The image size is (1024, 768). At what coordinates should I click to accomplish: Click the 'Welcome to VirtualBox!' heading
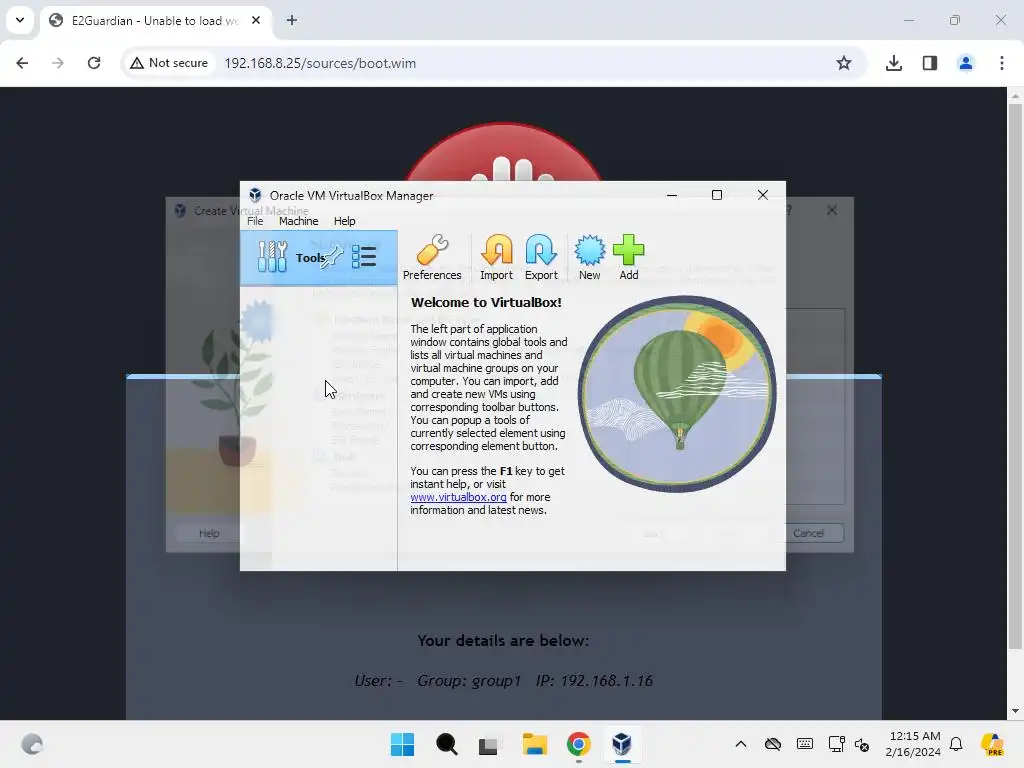click(x=486, y=302)
